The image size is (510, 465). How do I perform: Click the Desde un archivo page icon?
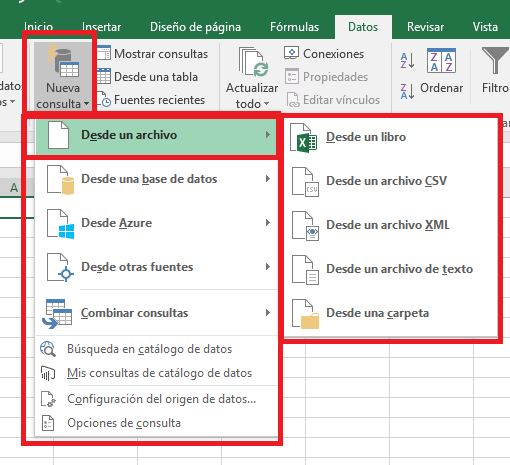(x=58, y=135)
